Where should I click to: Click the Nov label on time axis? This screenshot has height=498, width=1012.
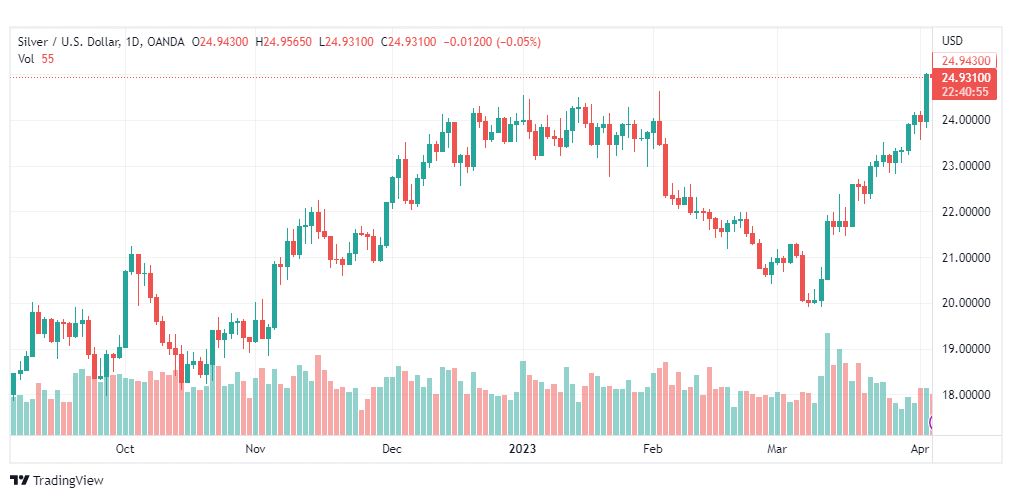[257, 449]
